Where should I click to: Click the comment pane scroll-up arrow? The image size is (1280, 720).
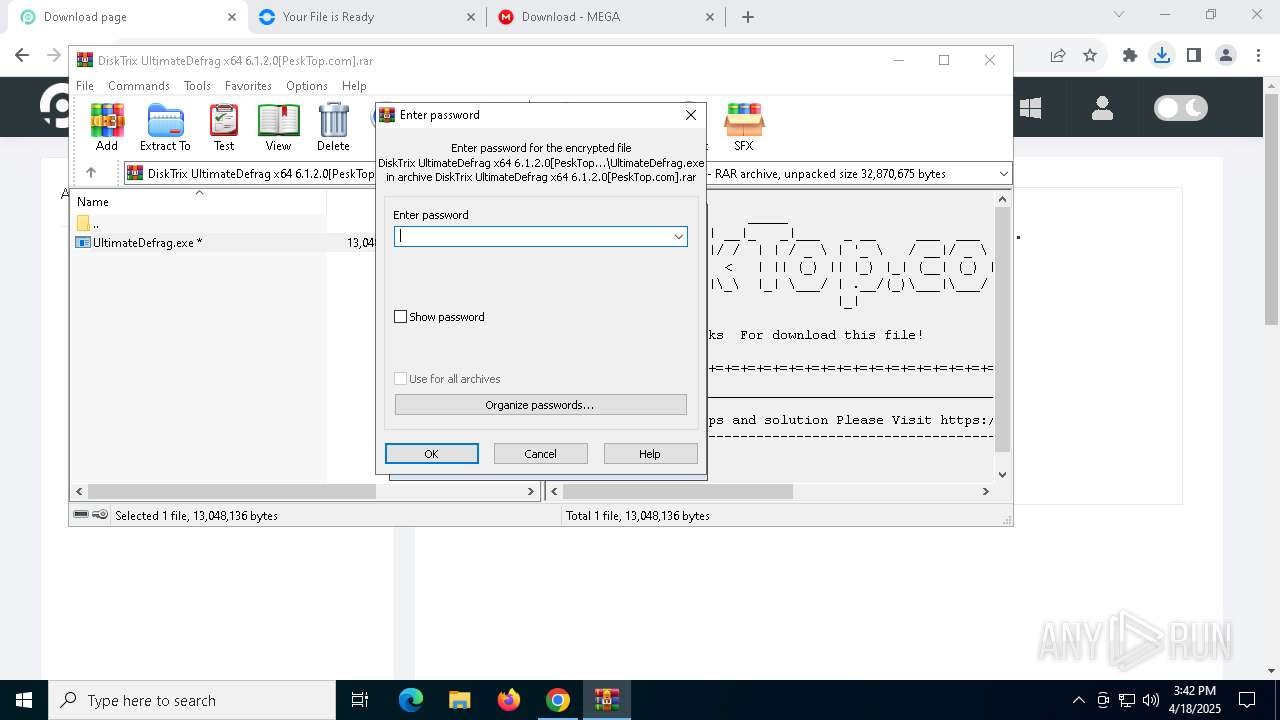[x=1003, y=199]
